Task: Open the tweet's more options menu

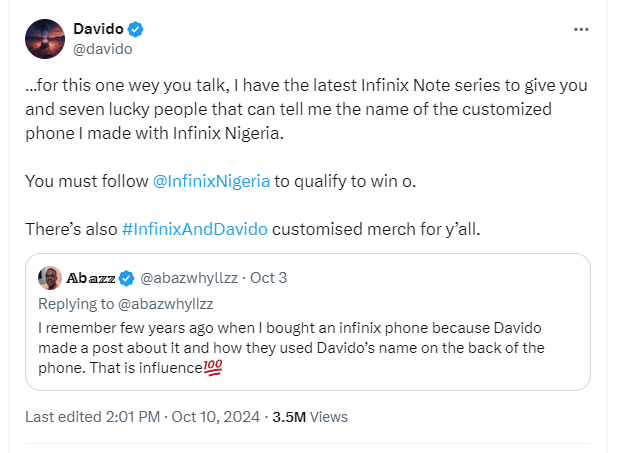Action: click(581, 30)
